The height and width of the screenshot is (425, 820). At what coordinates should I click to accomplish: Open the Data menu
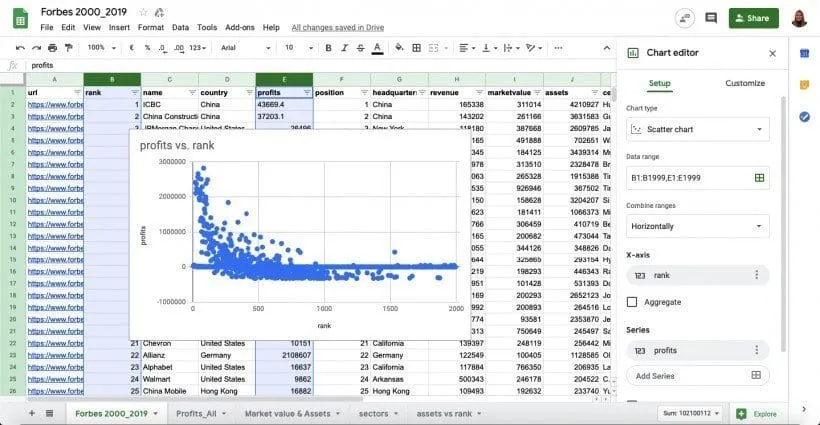coord(180,27)
